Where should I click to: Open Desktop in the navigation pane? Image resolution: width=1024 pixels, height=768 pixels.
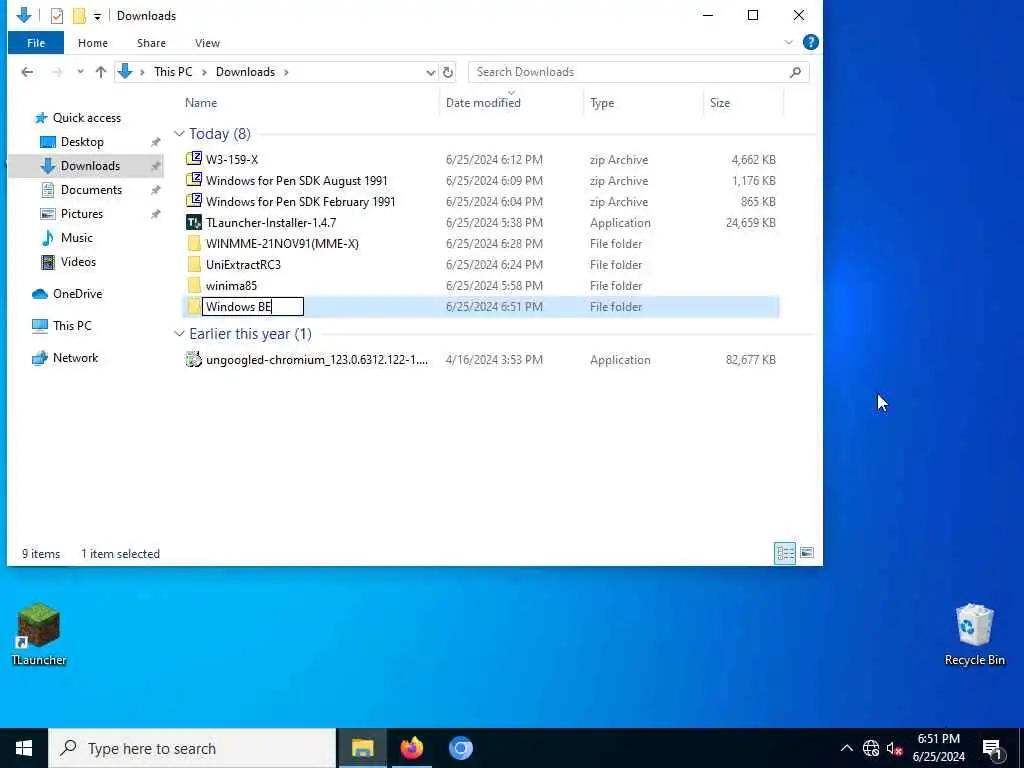coord(82,142)
